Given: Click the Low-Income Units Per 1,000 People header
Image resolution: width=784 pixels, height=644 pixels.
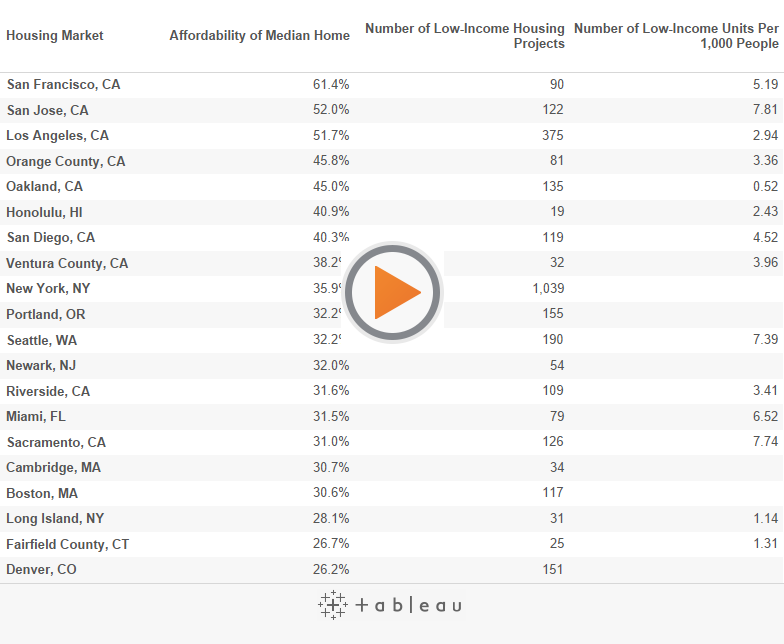Looking at the screenshot, I should (x=675, y=36).
